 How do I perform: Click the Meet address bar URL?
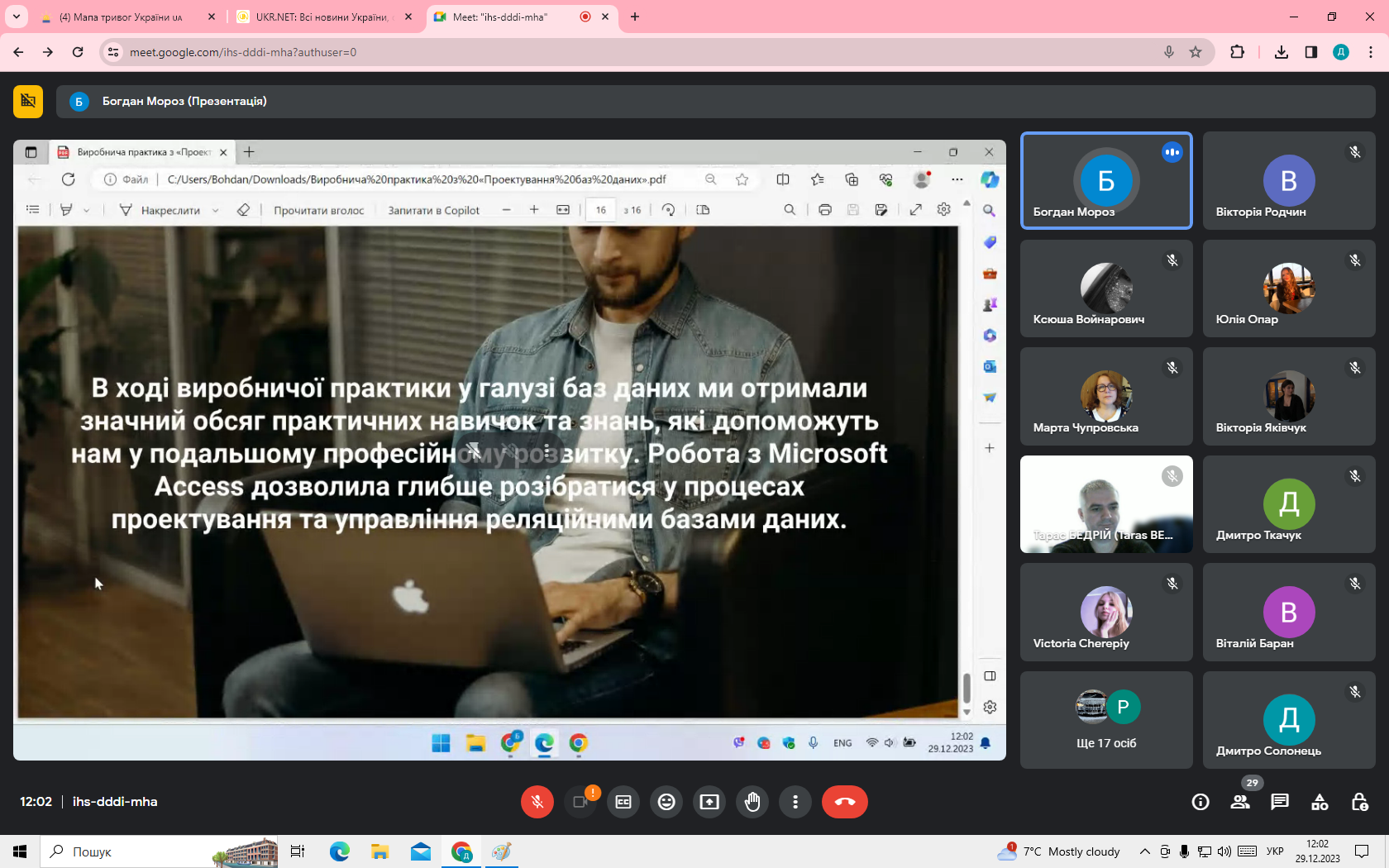[243, 52]
